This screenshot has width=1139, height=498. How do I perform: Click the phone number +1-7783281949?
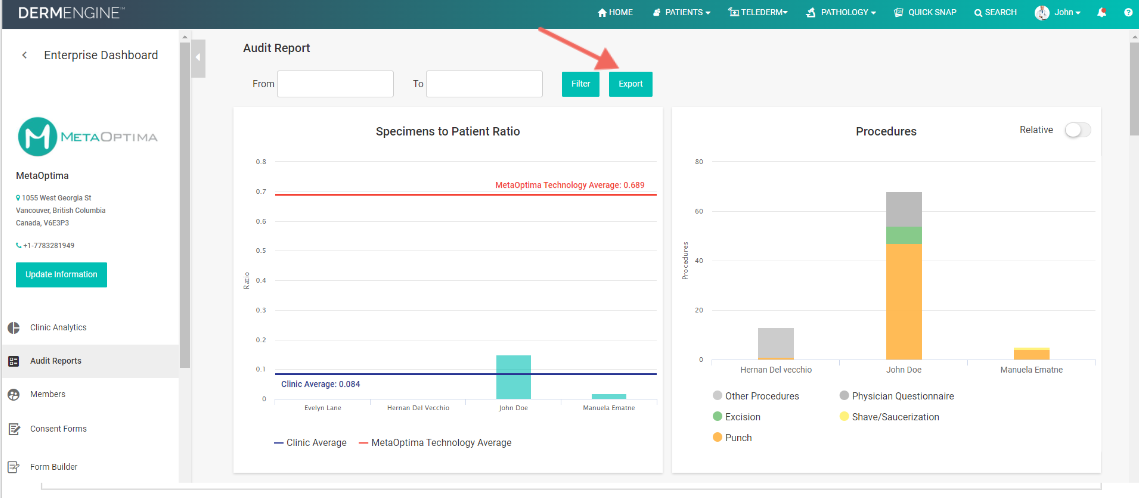tap(49, 245)
